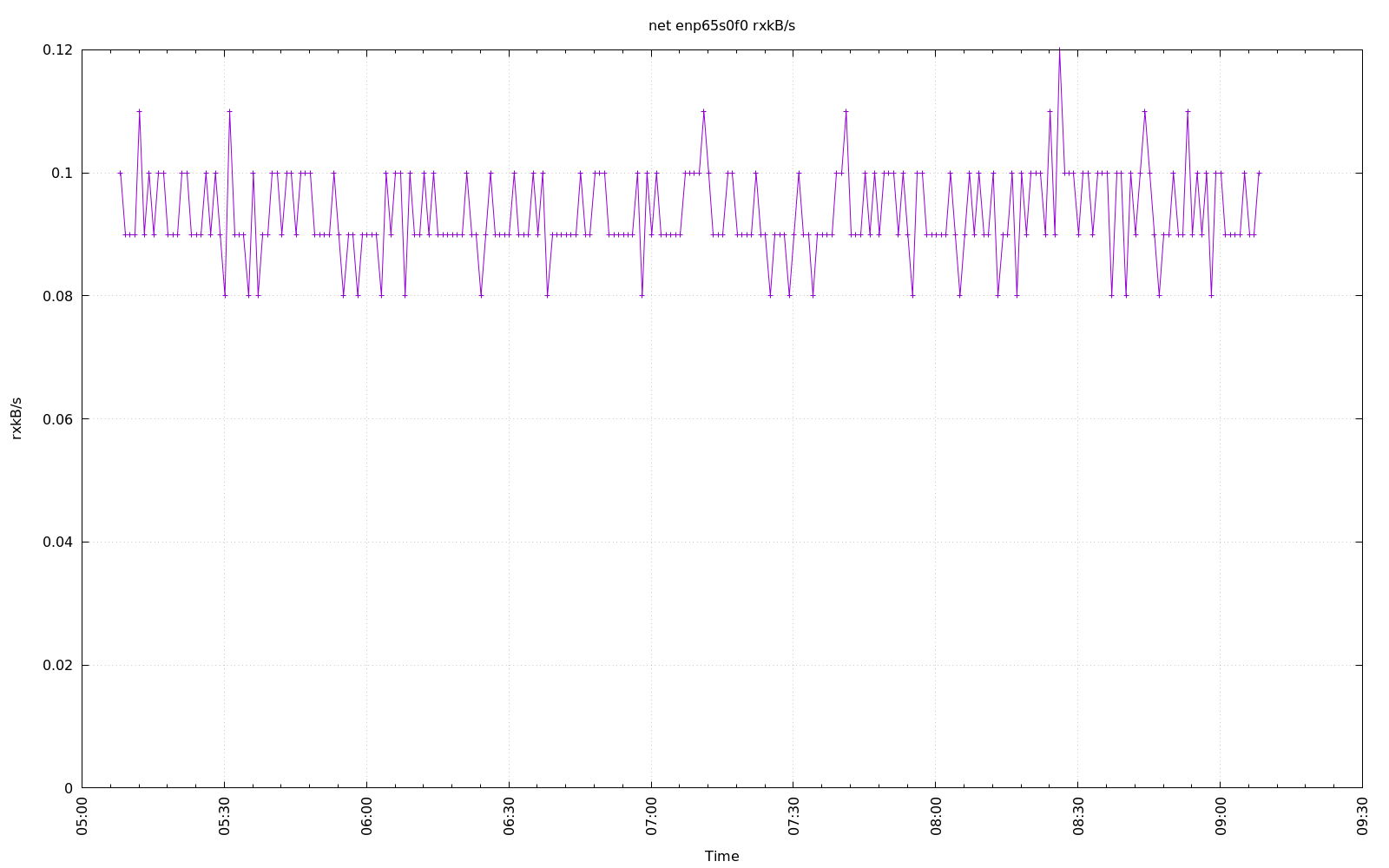Click the 08:30 time tick label
1389x868 pixels.
click(x=1078, y=816)
